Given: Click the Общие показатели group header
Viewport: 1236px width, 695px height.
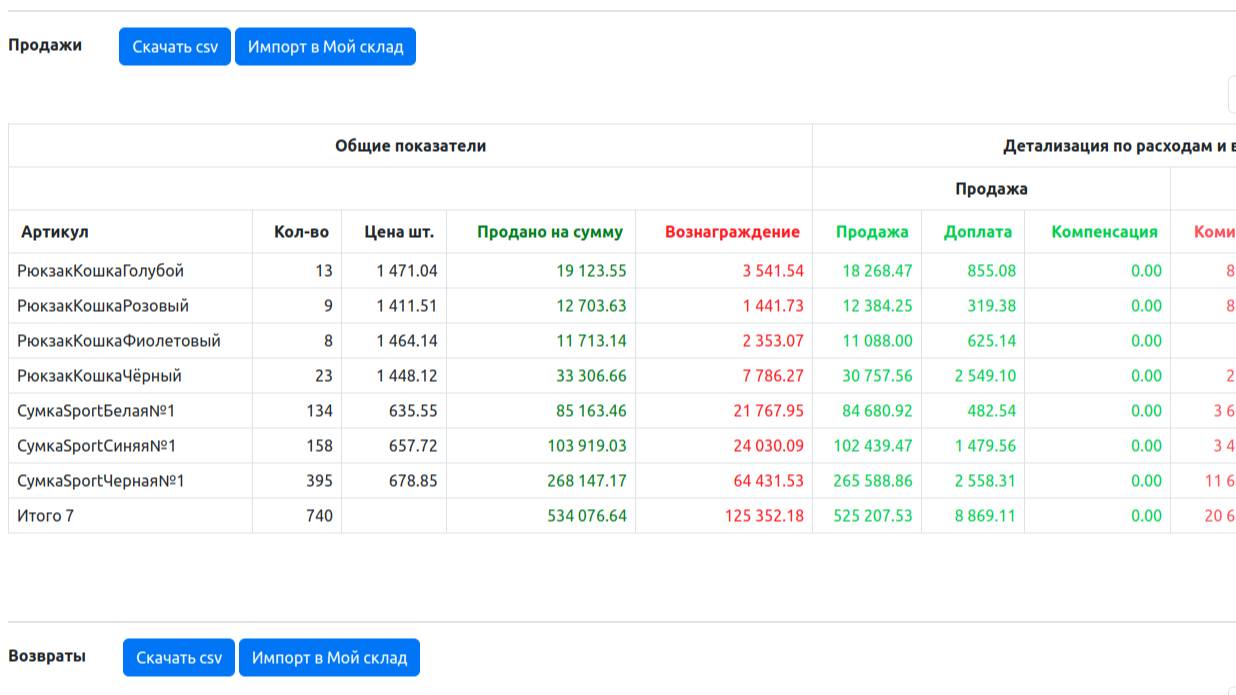Looking at the screenshot, I should [410, 146].
